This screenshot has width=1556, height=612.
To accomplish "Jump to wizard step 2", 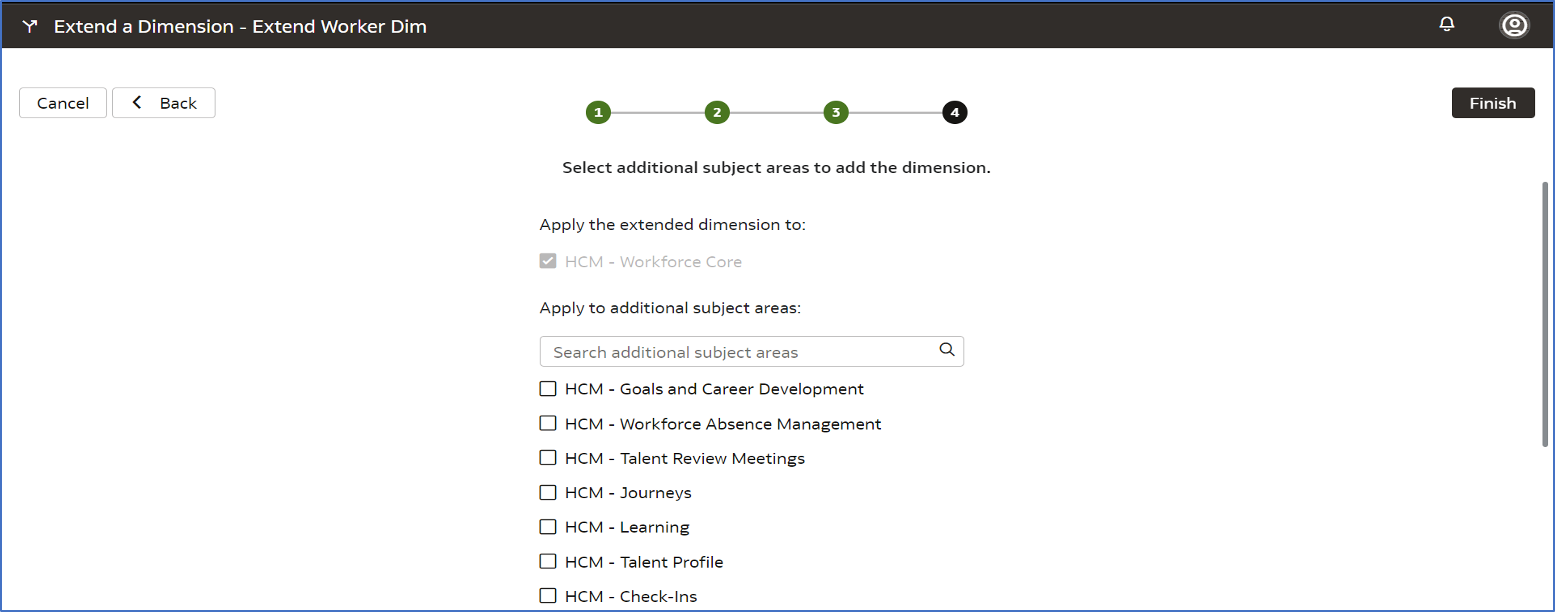I will [716, 113].
